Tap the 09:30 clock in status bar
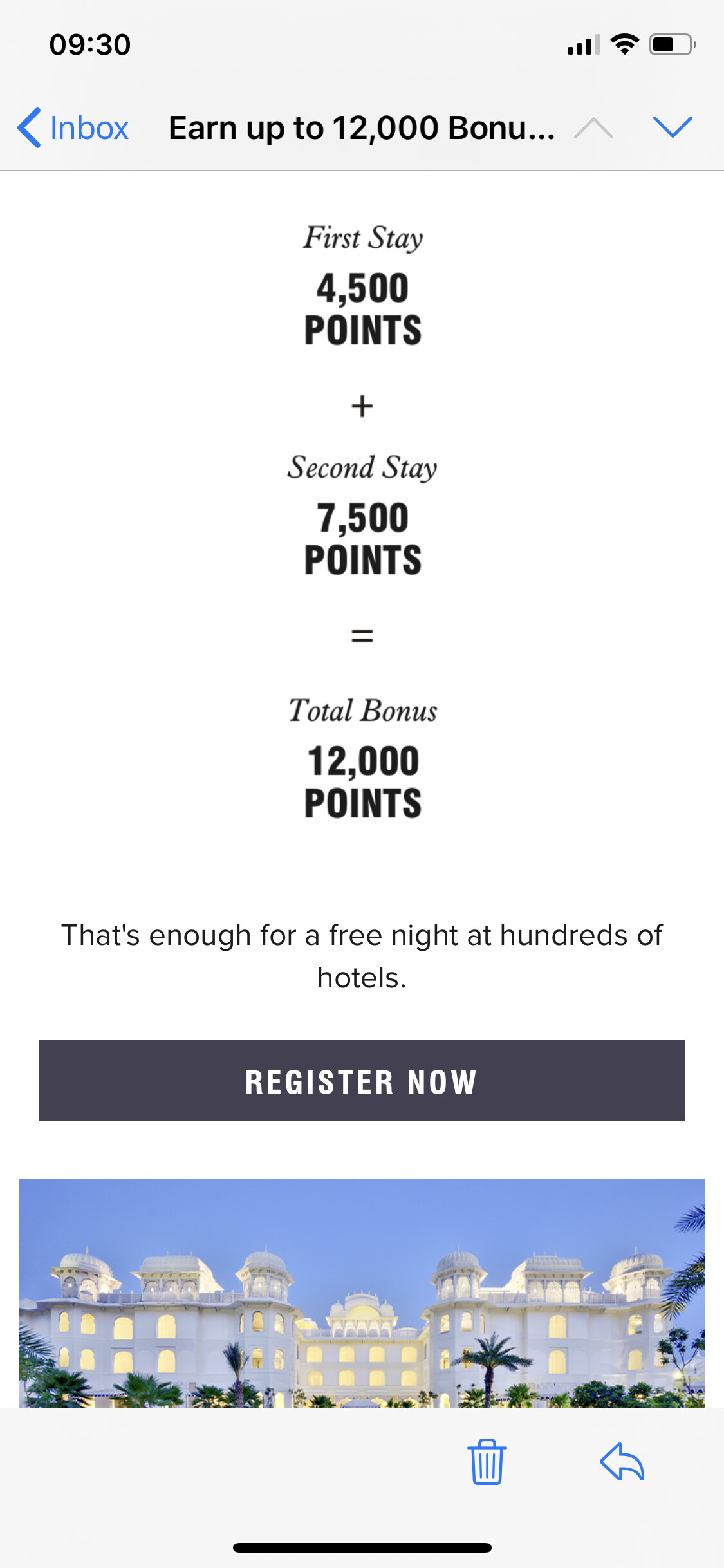Screen dimensions: 724x1568 (x=90, y=45)
